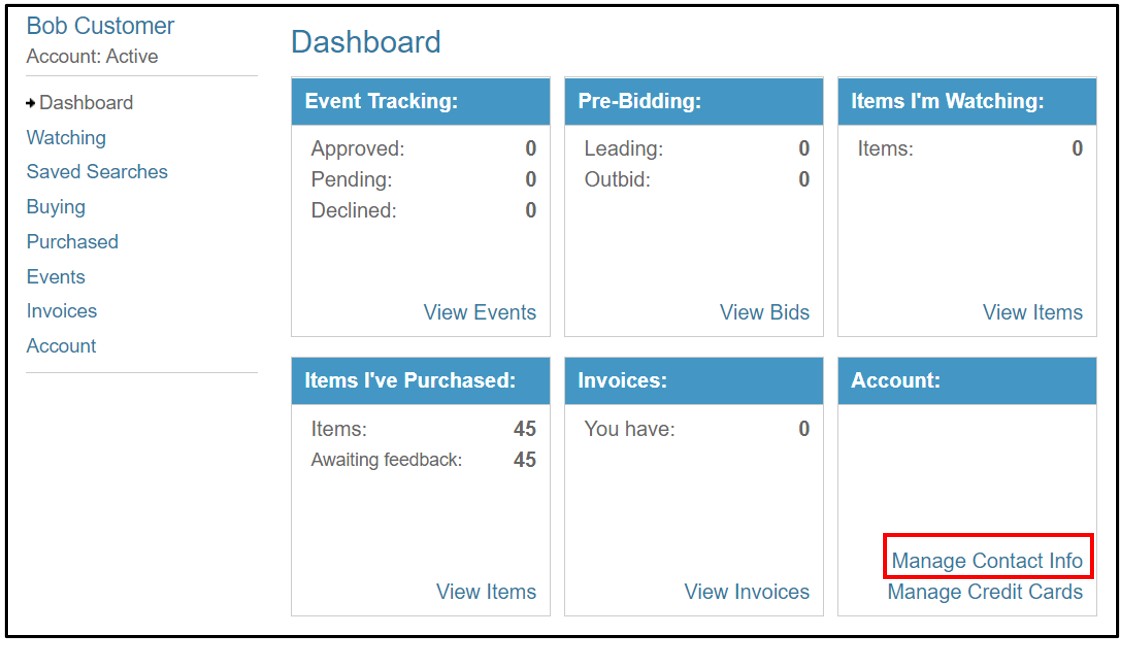Open the Account page in sidebar
The width and height of the screenshot is (1128, 645).
tap(62, 345)
